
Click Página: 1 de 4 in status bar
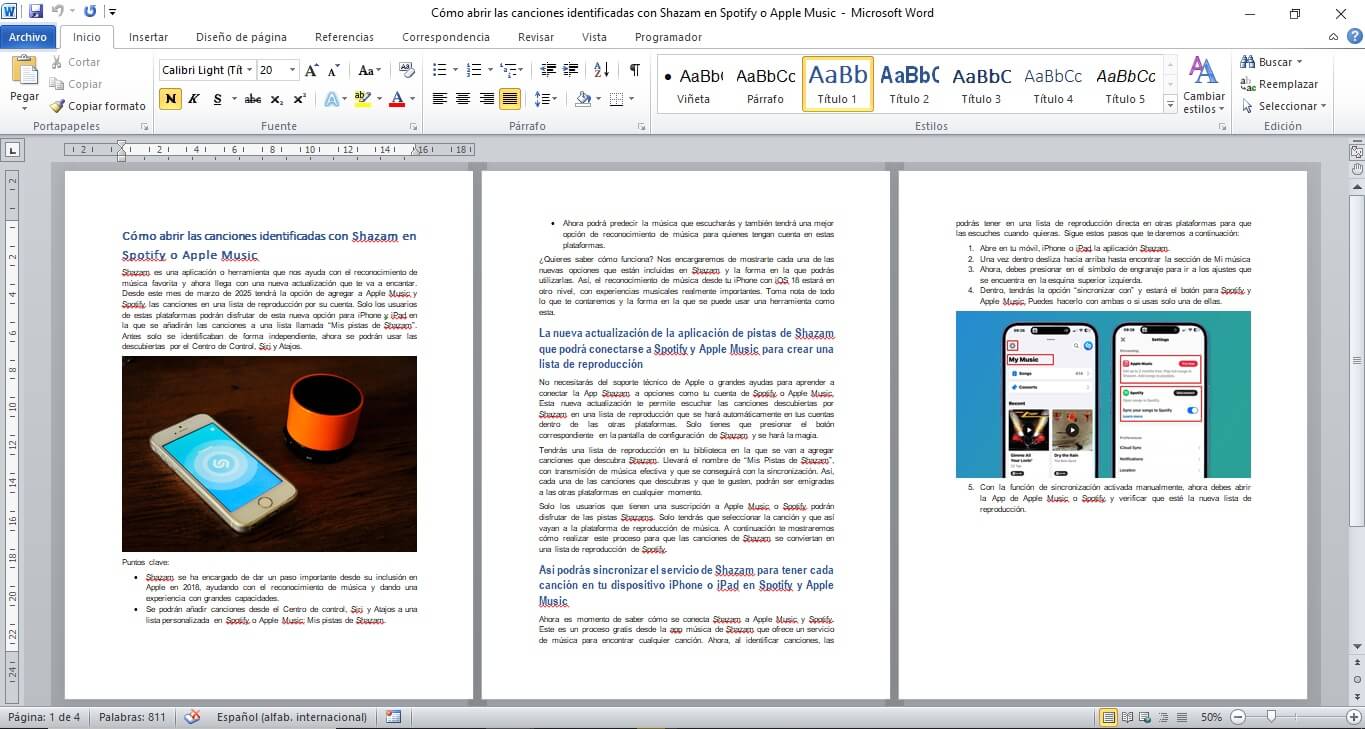[x=44, y=717]
